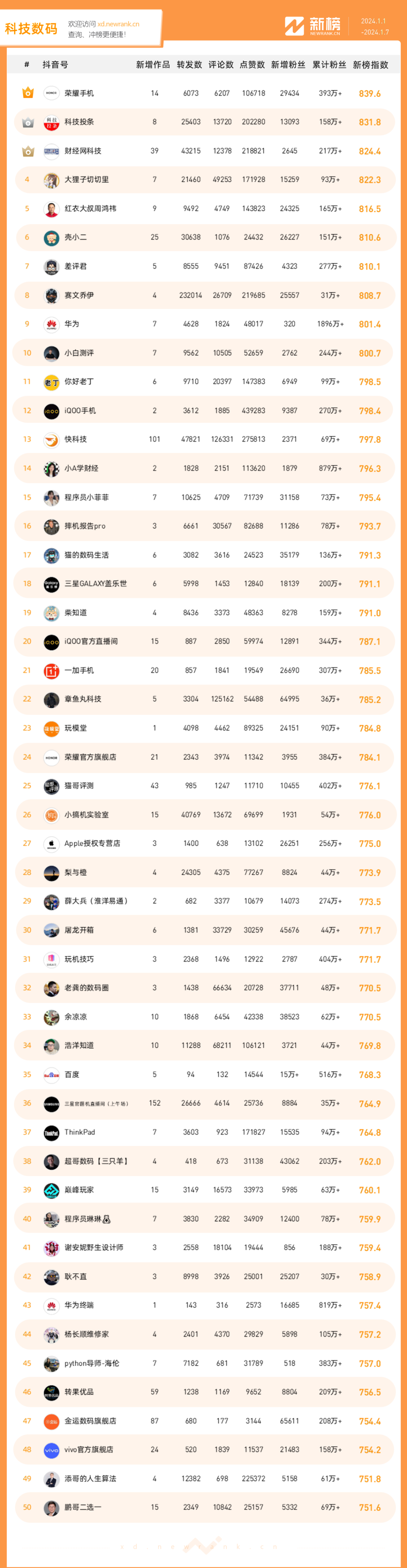Open 一加手机 OnePlus logo avatar

52,671
